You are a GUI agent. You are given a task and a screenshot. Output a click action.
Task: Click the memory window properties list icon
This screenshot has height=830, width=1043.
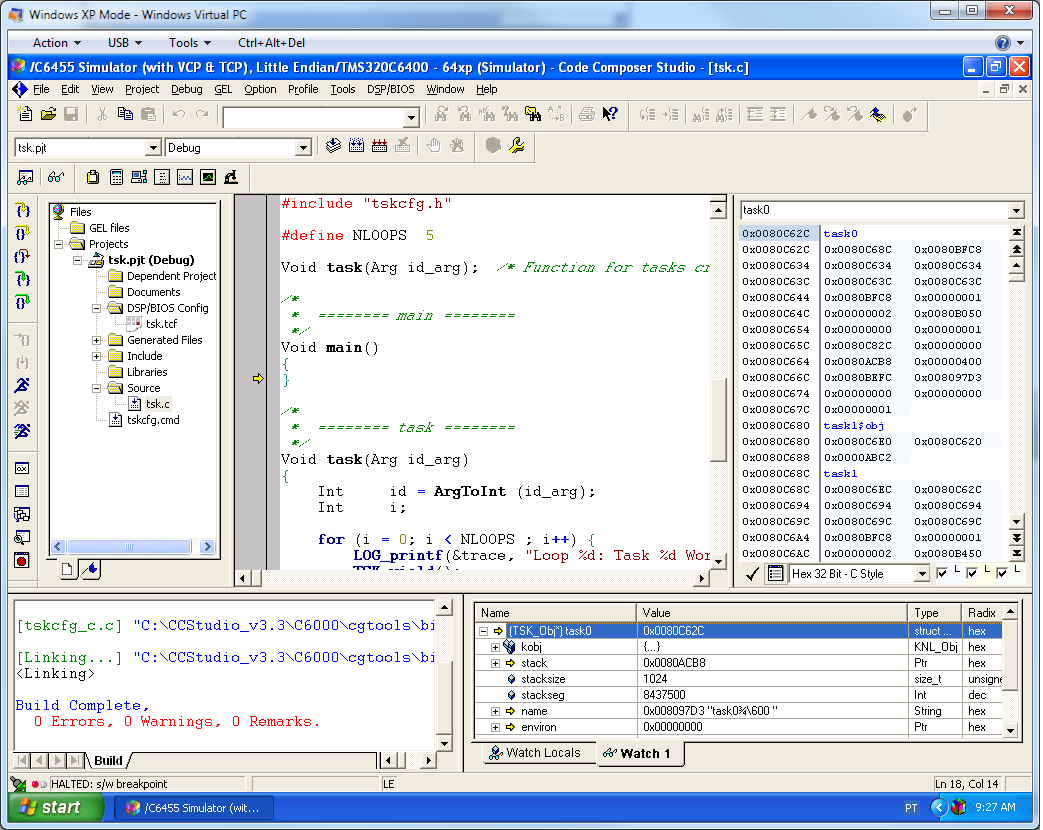tap(775, 573)
